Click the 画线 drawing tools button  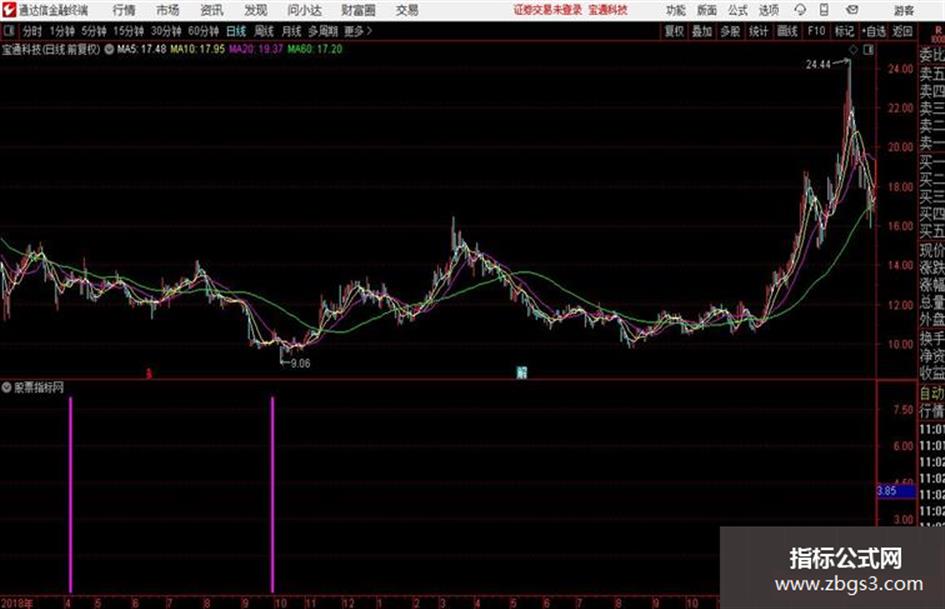[787, 31]
